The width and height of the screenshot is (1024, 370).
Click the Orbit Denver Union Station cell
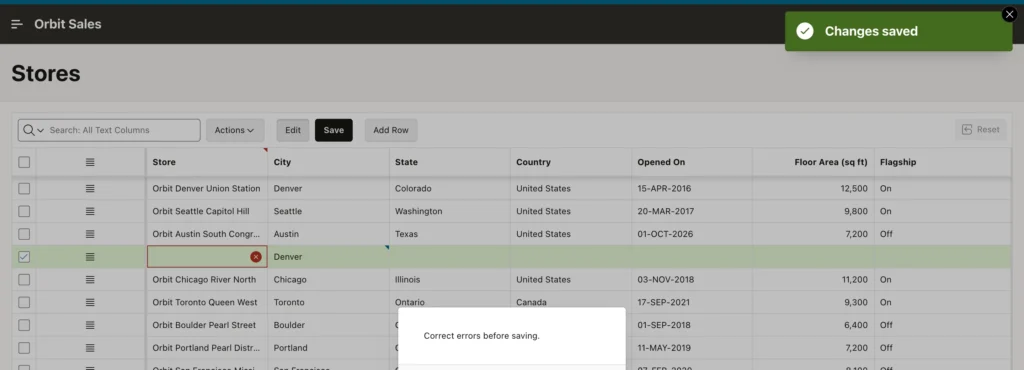tap(206, 189)
